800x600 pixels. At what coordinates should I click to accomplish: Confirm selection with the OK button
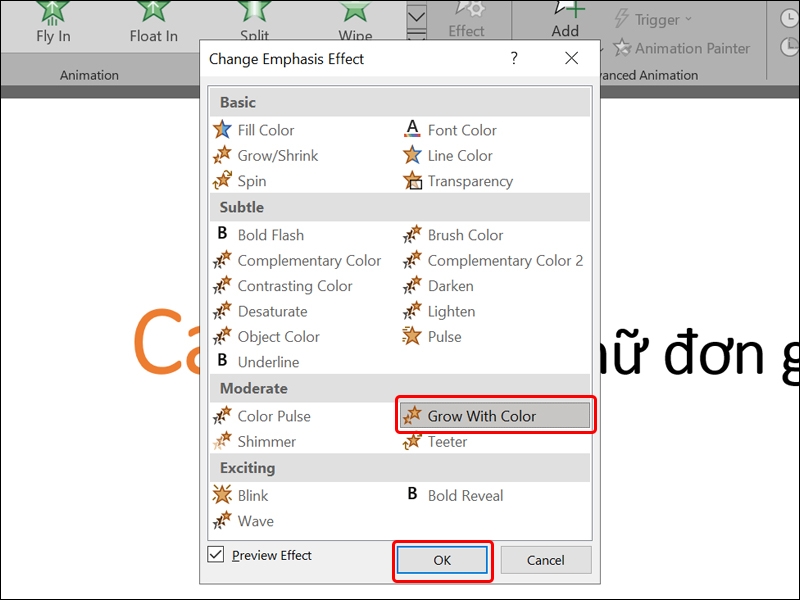(x=441, y=561)
